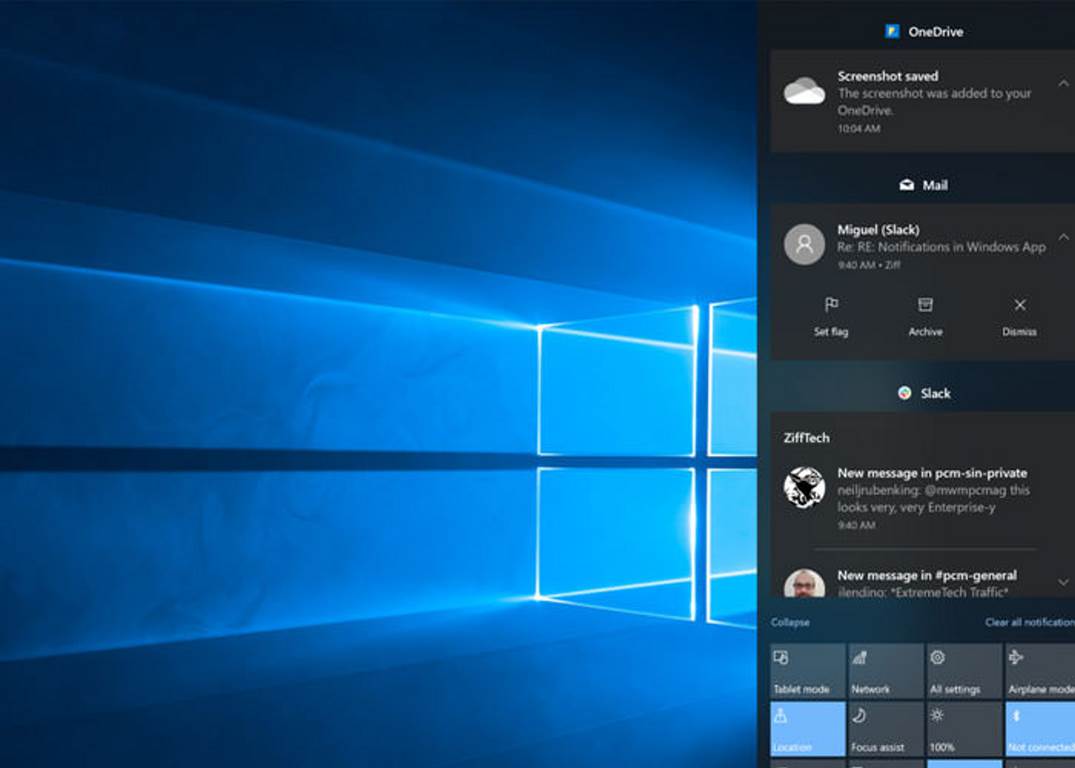Click neiljrubenking's avatar in the Slack notification
This screenshot has width=1075, height=768.
[804, 487]
